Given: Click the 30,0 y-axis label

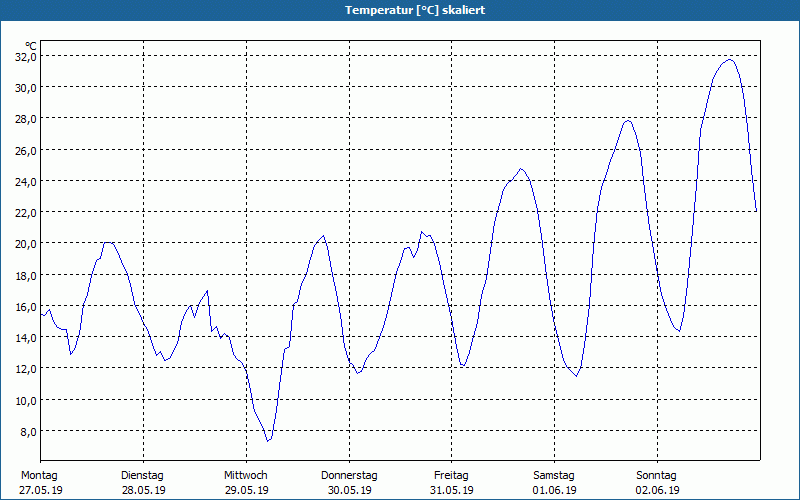Looking at the screenshot, I should tap(26, 88).
